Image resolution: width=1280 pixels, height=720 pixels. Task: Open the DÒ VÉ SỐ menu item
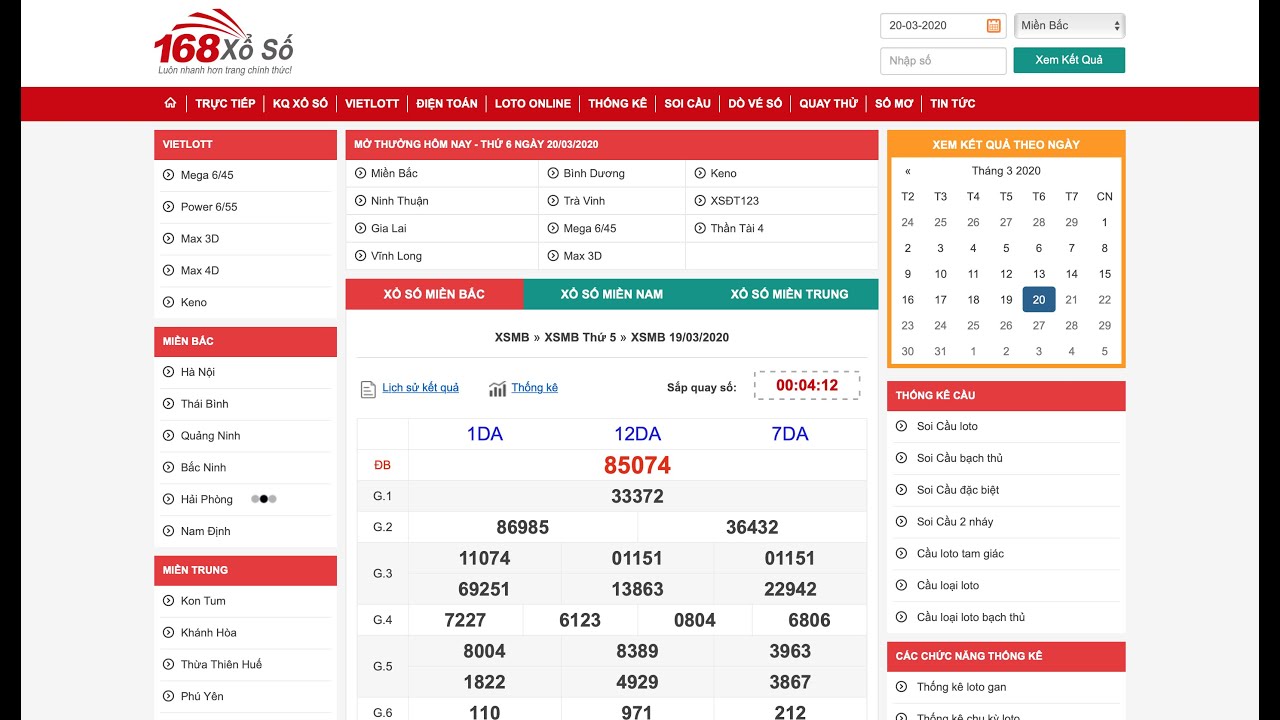tap(755, 103)
